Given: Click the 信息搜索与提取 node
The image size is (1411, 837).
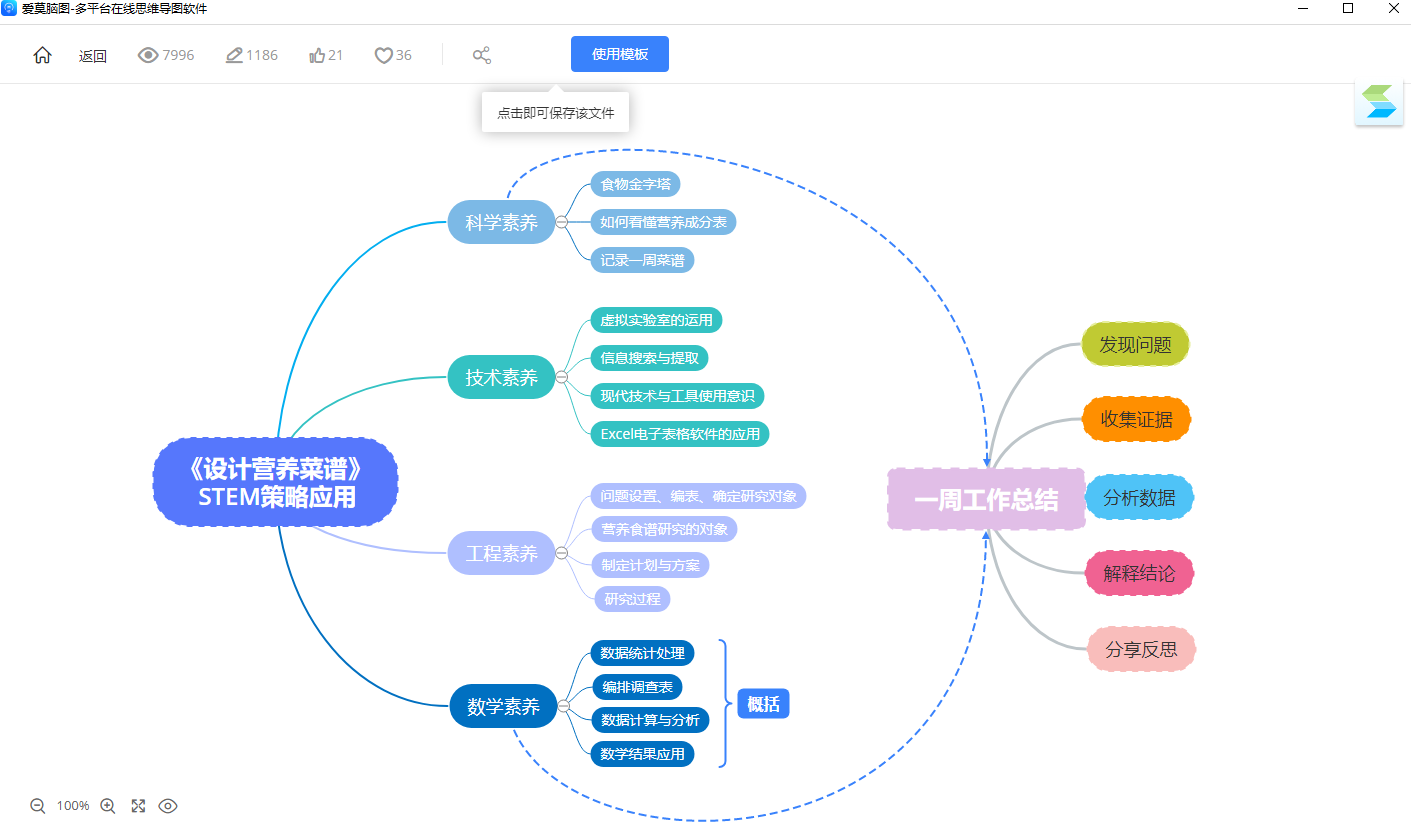Looking at the screenshot, I should [649, 357].
